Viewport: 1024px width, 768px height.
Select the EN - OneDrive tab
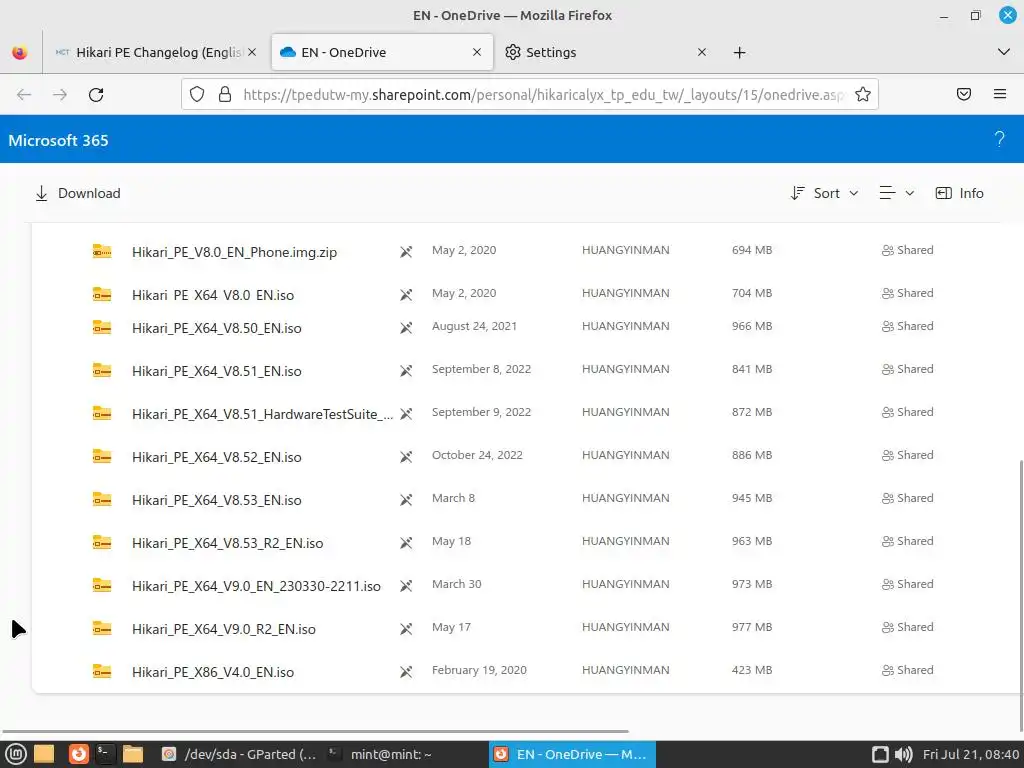[382, 52]
